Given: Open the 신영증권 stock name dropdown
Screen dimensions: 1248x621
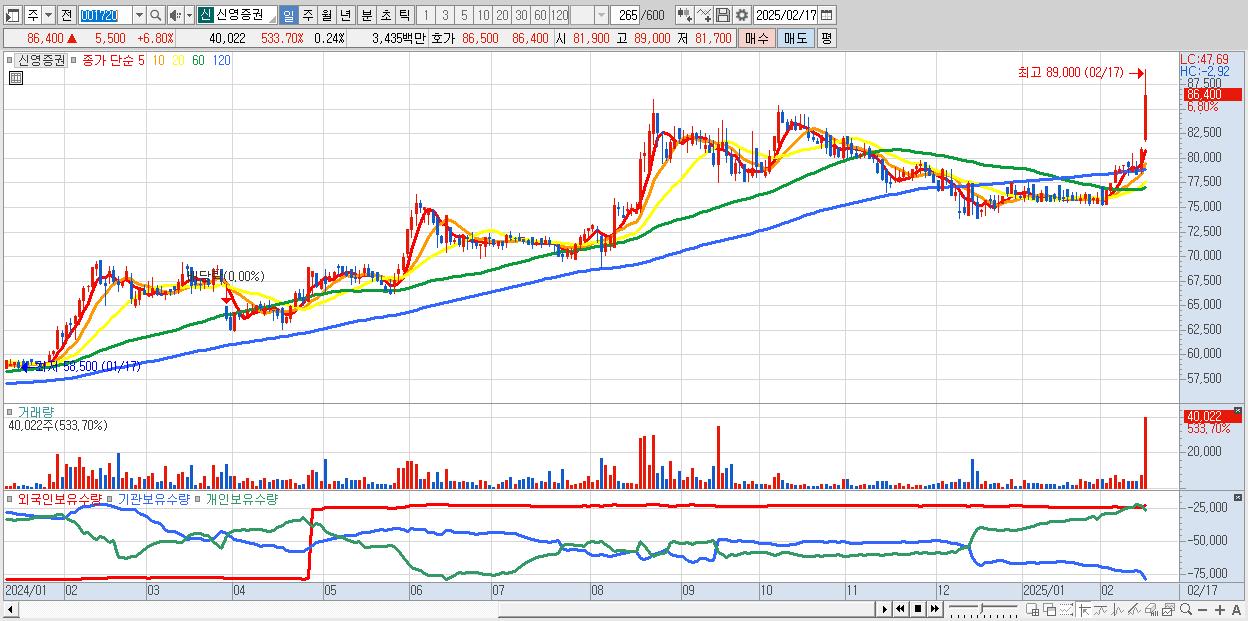Looking at the screenshot, I should [272, 20].
